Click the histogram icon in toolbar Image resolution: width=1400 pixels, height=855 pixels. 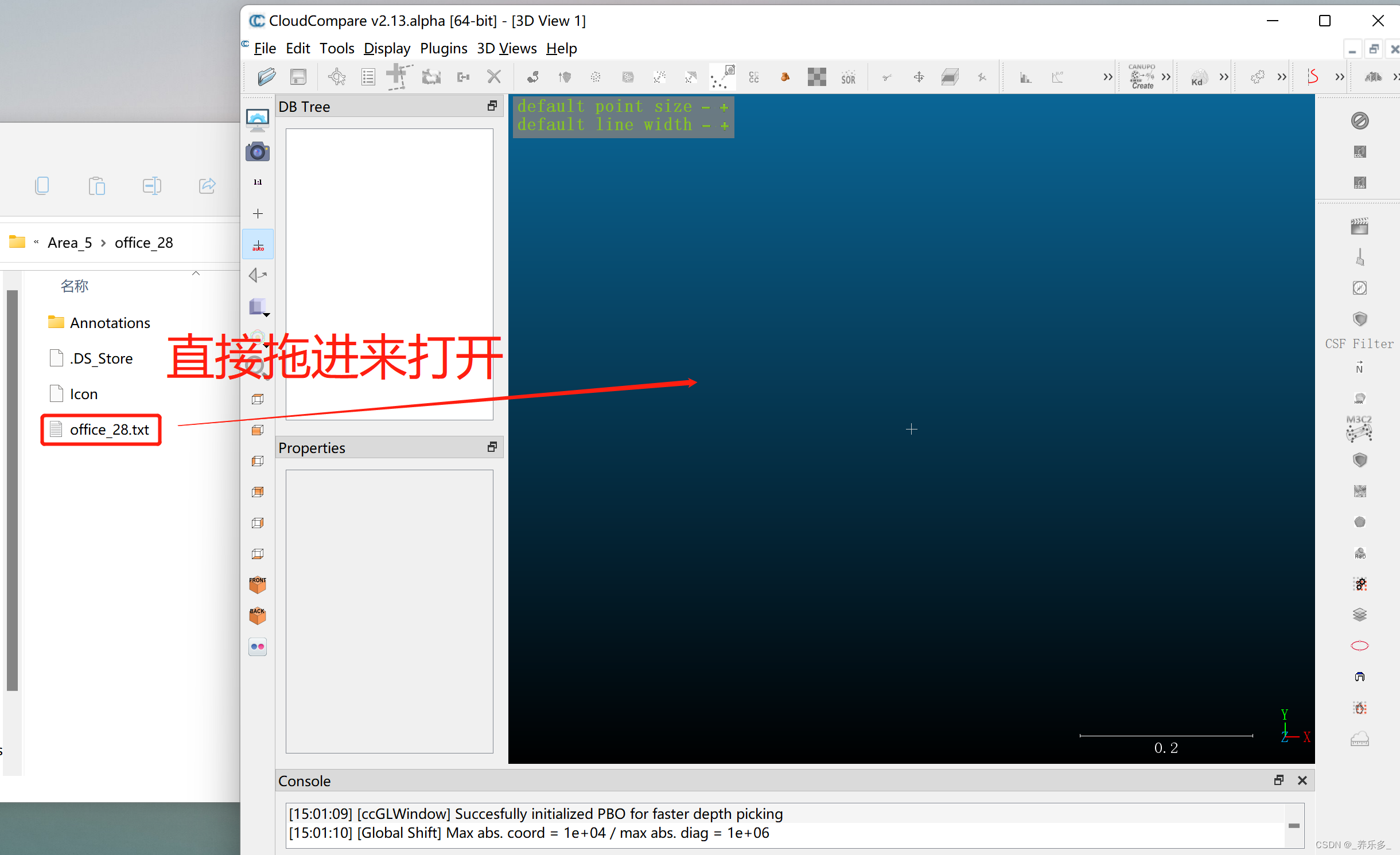[x=1025, y=77]
